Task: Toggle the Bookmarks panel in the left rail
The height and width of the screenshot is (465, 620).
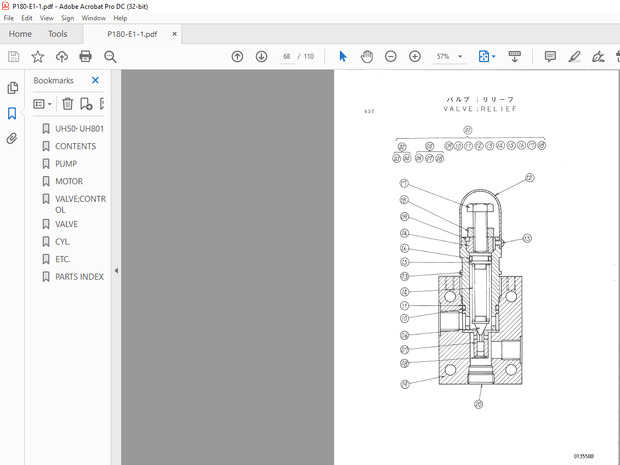Action: click(x=12, y=113)
